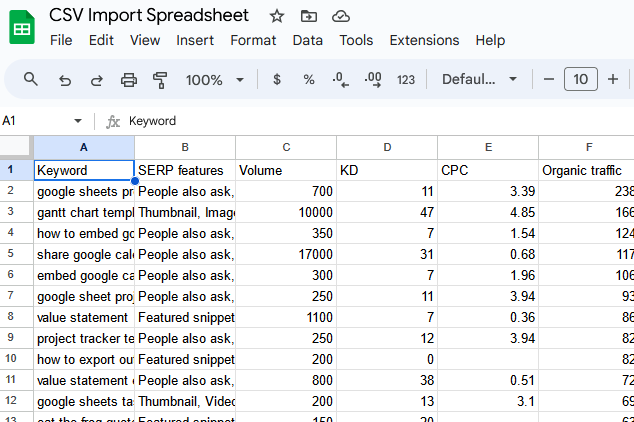The height and width of the screenshot is (422, 634).
Task: Open the 123 more formats menu
Action: [406, 80]
